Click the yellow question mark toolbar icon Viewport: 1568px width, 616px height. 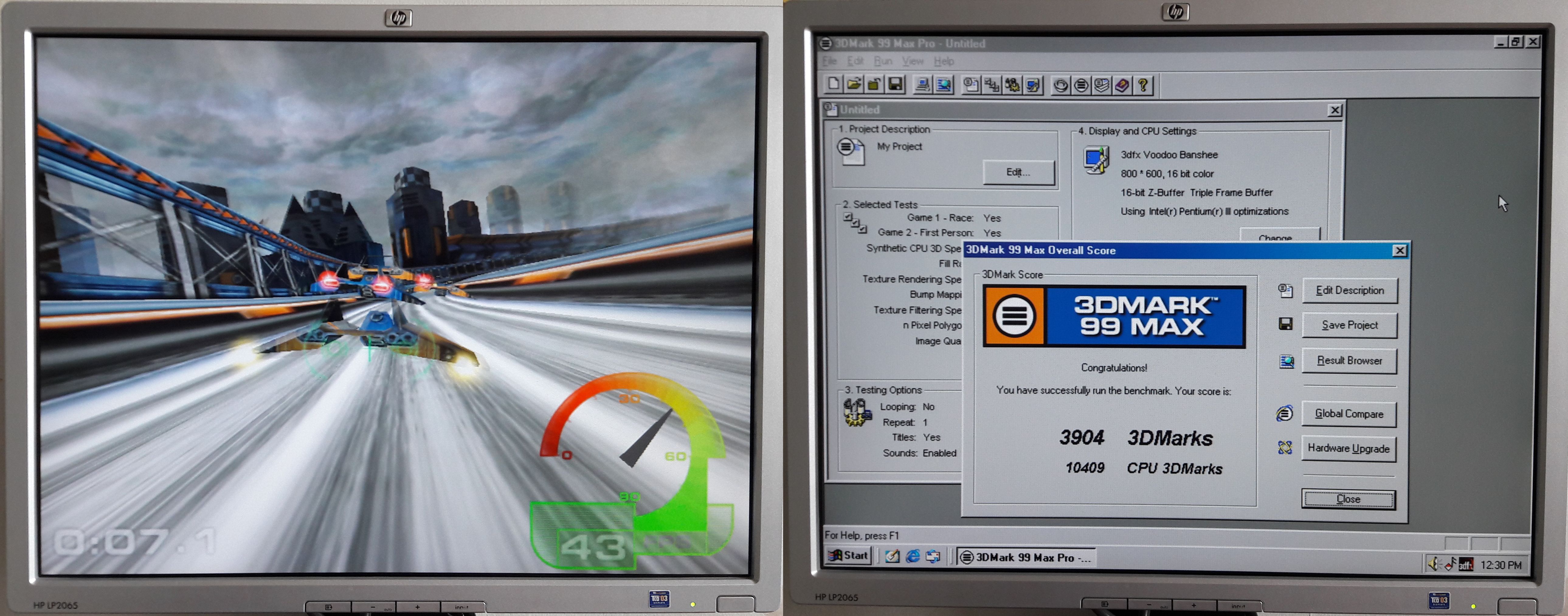pos(1143,85)
